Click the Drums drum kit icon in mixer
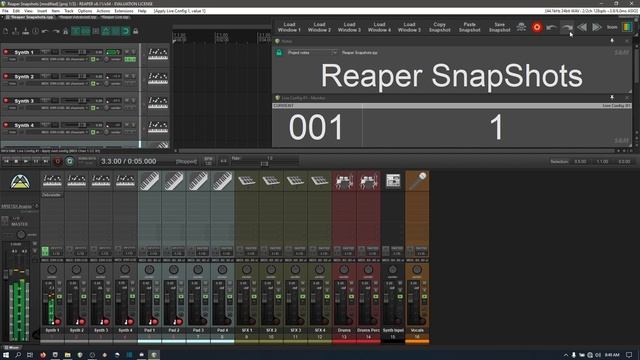Viewport: 640px width, 360px height. [344, 181]
